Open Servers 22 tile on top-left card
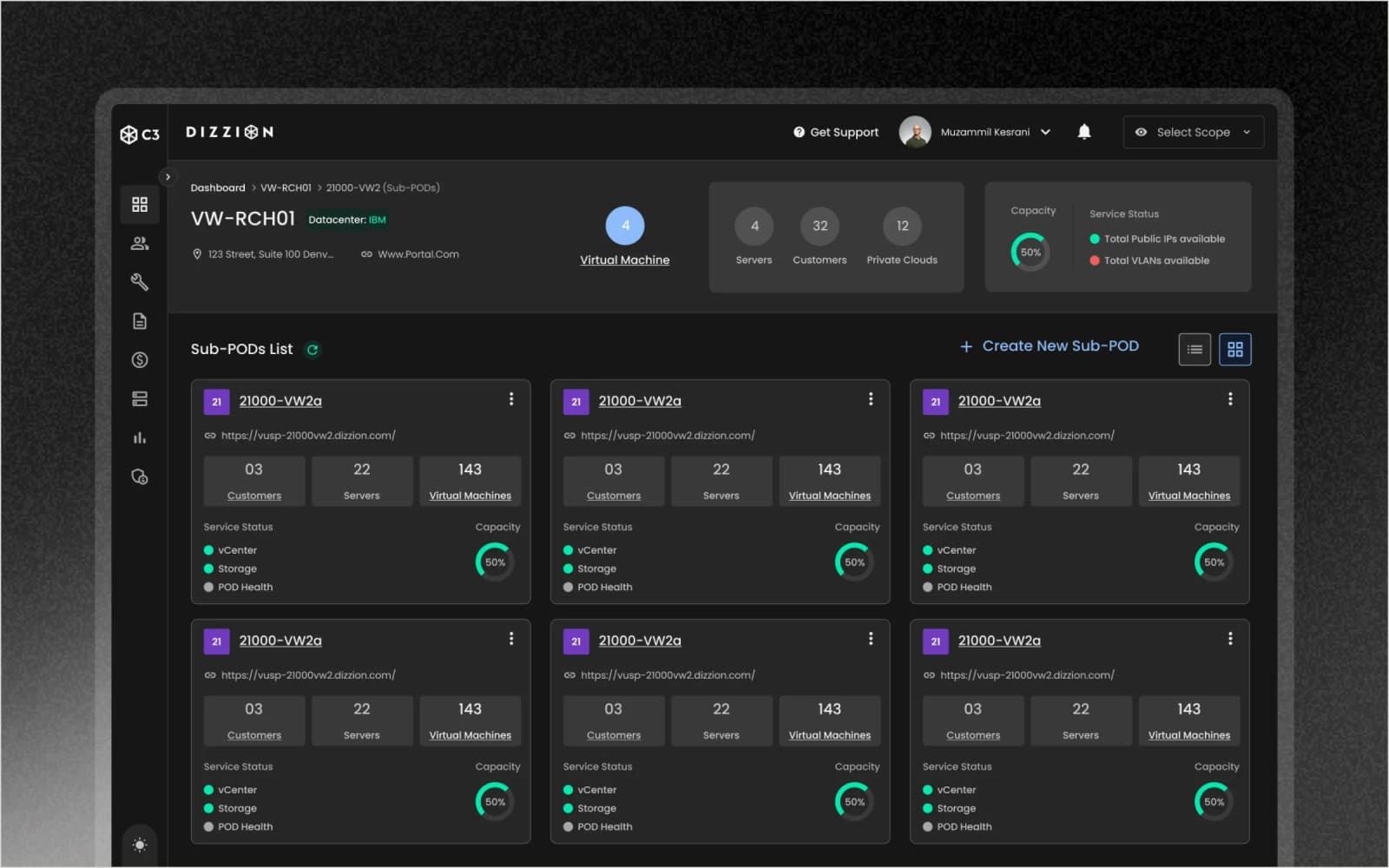Image resolution: width=1389 pixels, height=868 pixels. (362, 481)
